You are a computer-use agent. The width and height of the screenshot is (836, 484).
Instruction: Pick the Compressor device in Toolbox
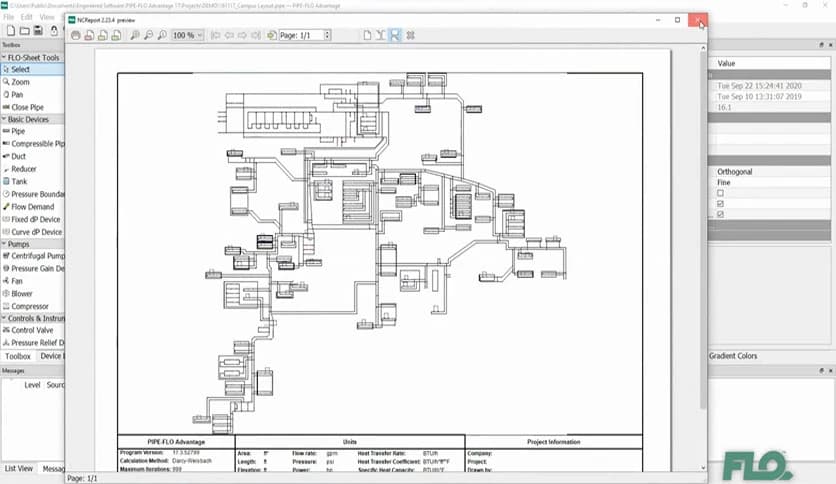pos(32,306)
